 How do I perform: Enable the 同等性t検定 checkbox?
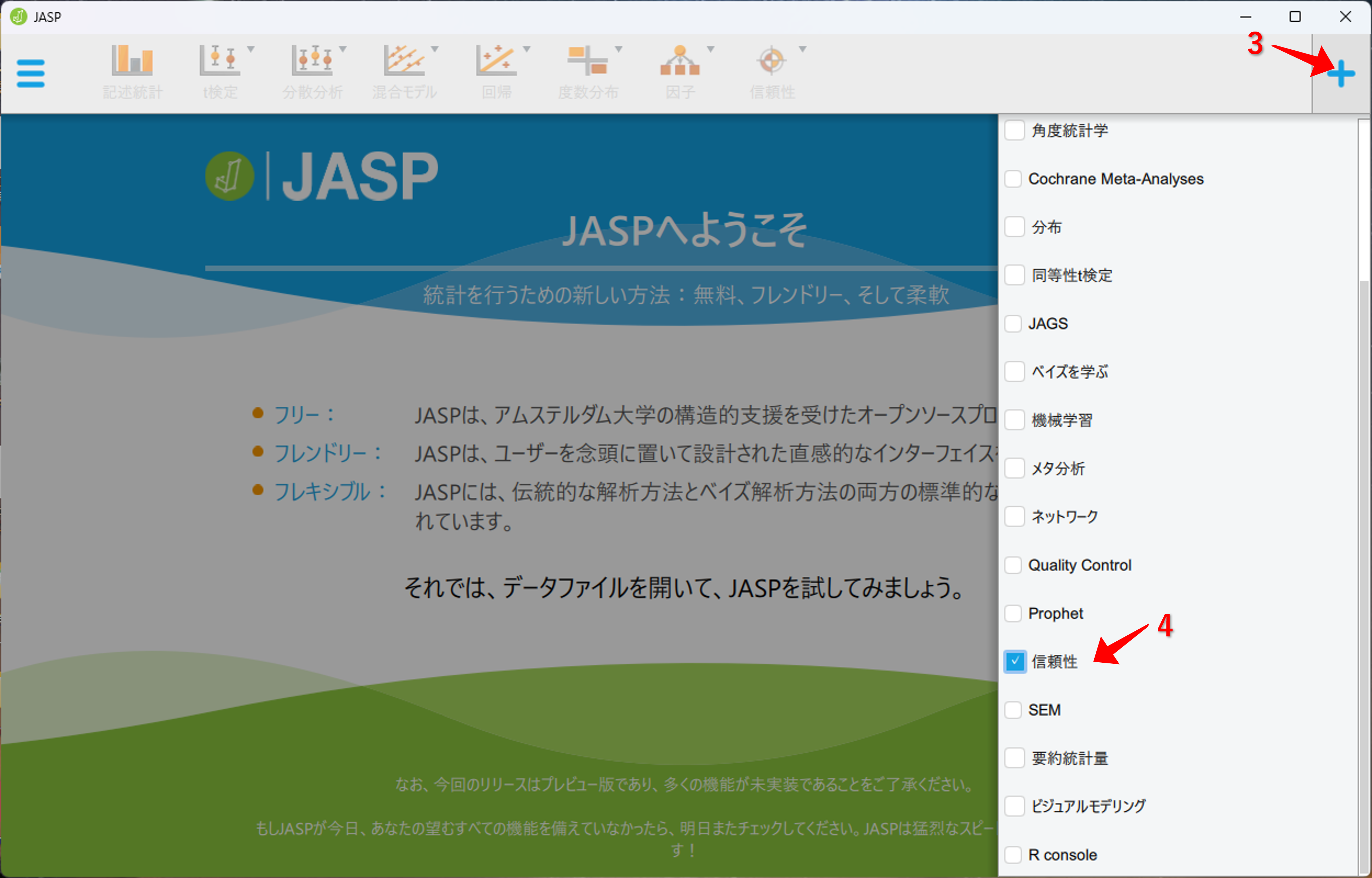pos(1014,275)
